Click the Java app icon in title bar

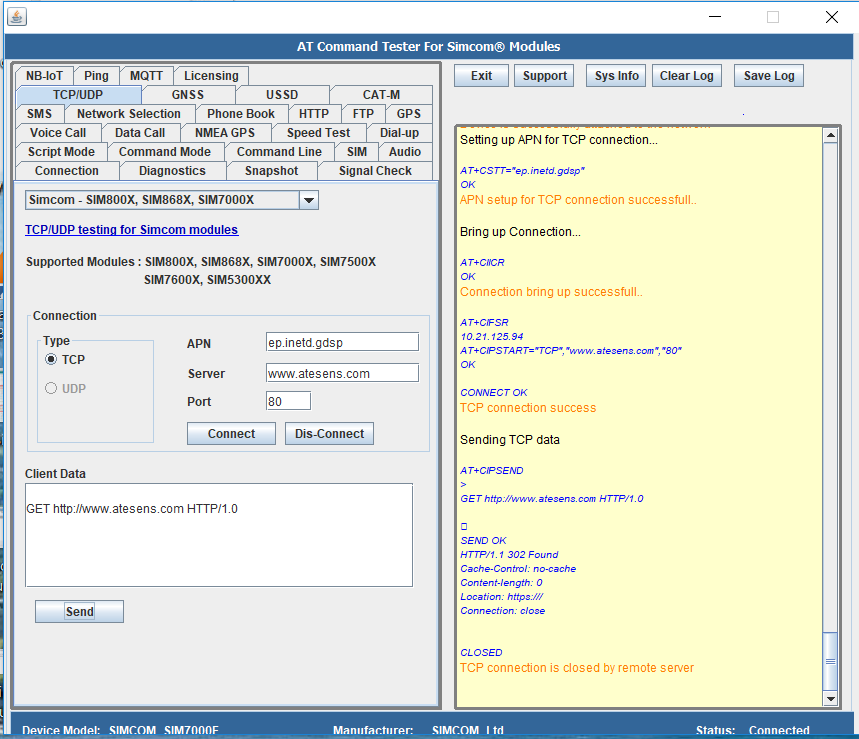tap(17, 17)
